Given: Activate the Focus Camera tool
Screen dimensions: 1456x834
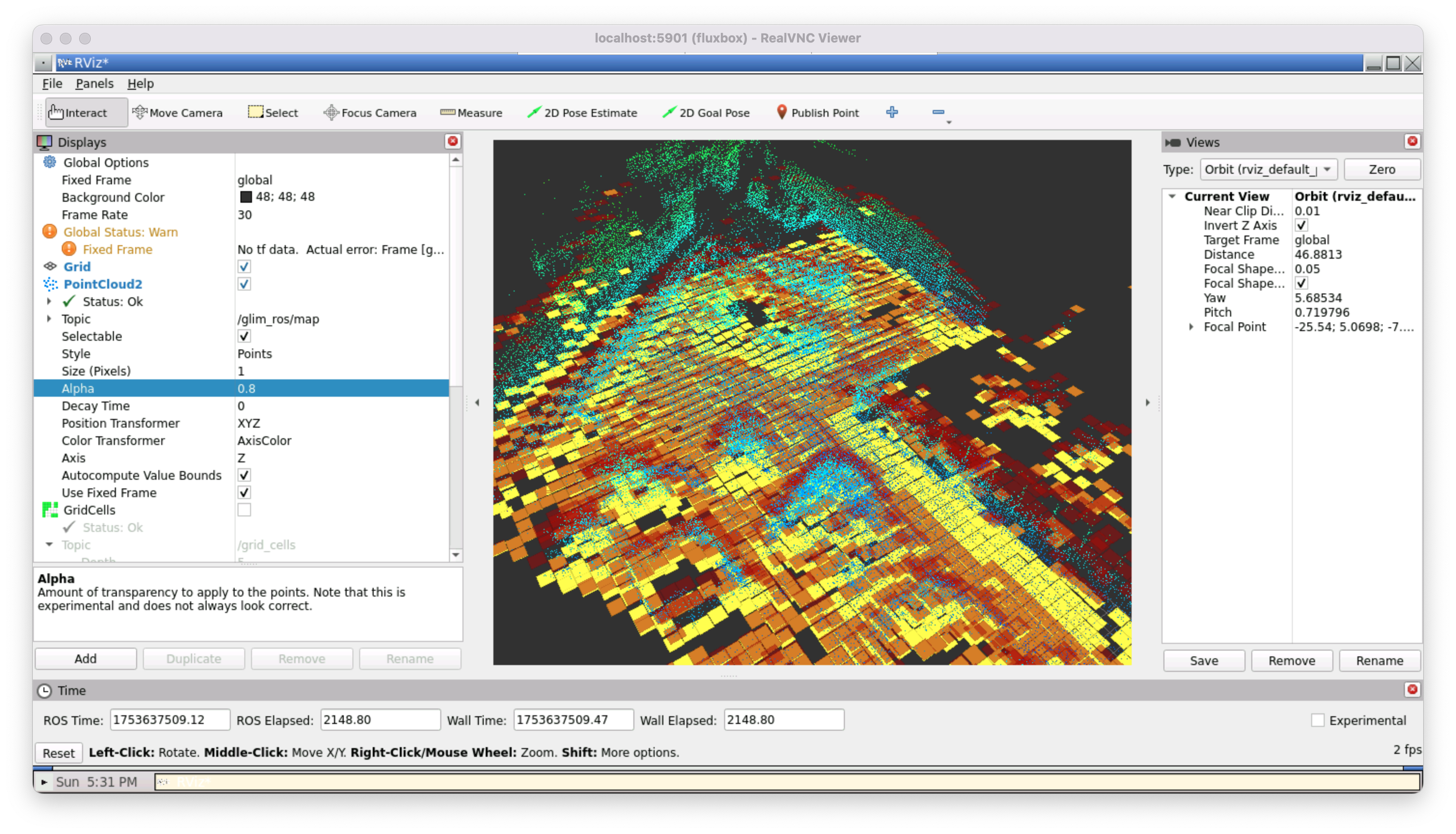Looking at the screenshot, I should (370, 113).
